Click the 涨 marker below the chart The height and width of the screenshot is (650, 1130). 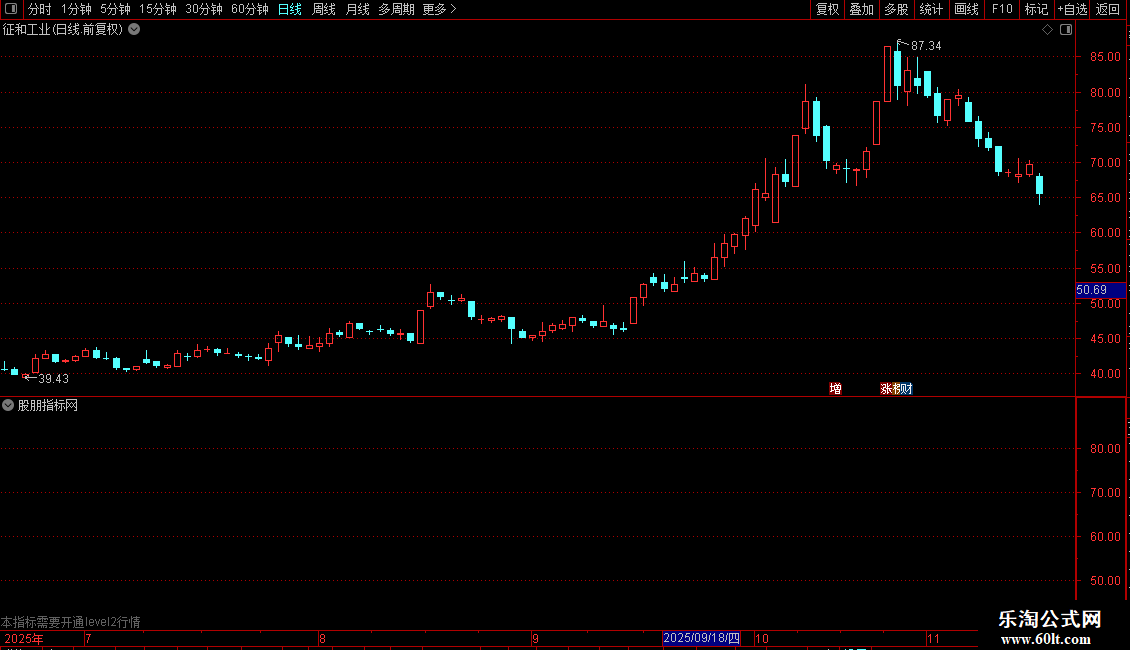(x=886, y=388)
